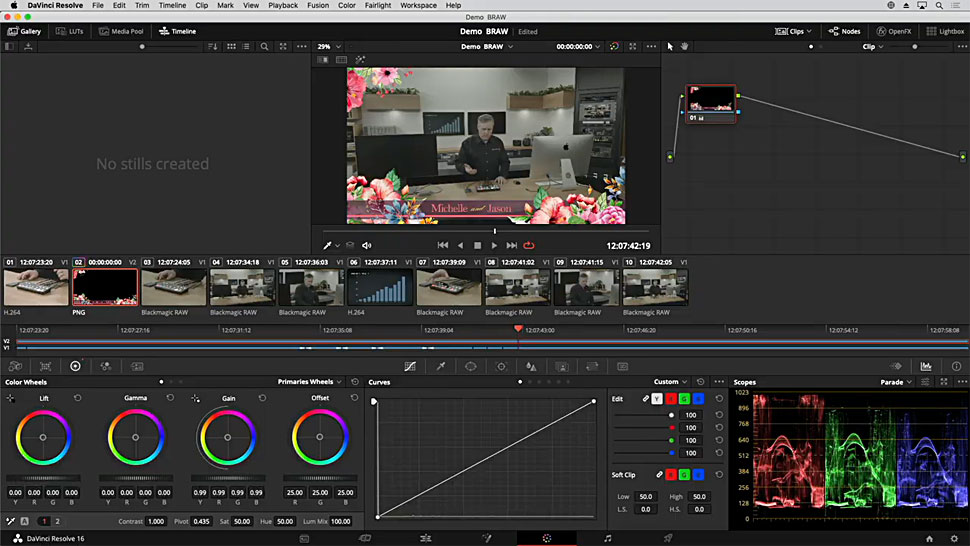Switch to the Deliver page
970x546 pixels.
[668, 539]
